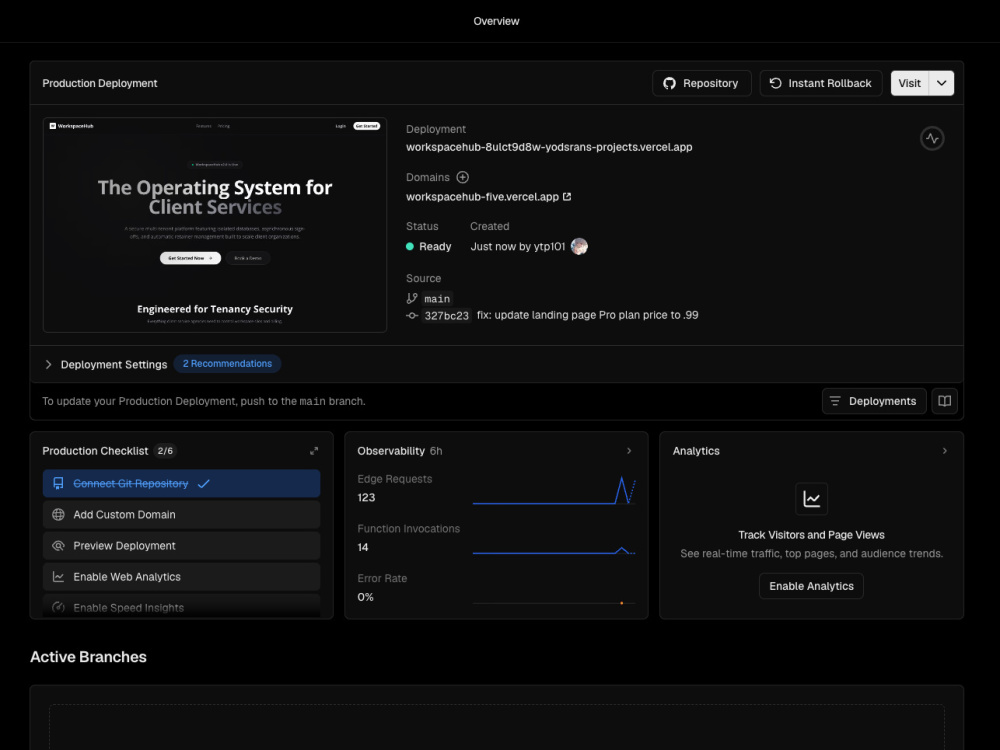The image size is (1000, 750).
Task: Click checkmark on Connect Git Repository
Action: click(203, 484)
